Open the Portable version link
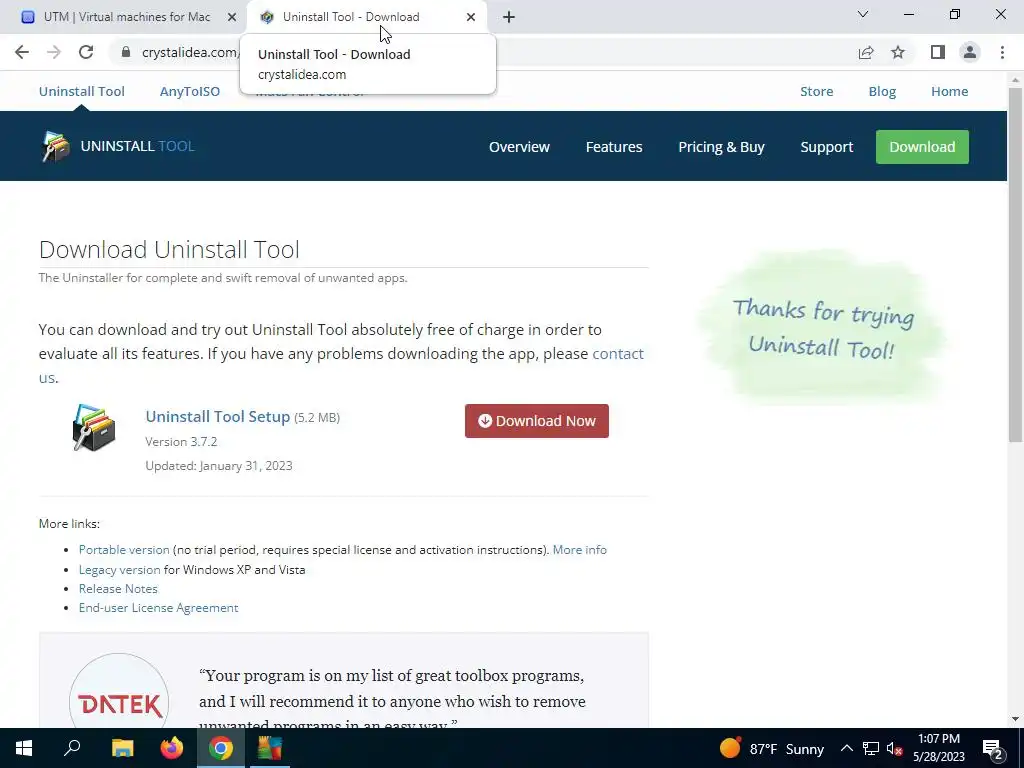 [x=124, y=550]
